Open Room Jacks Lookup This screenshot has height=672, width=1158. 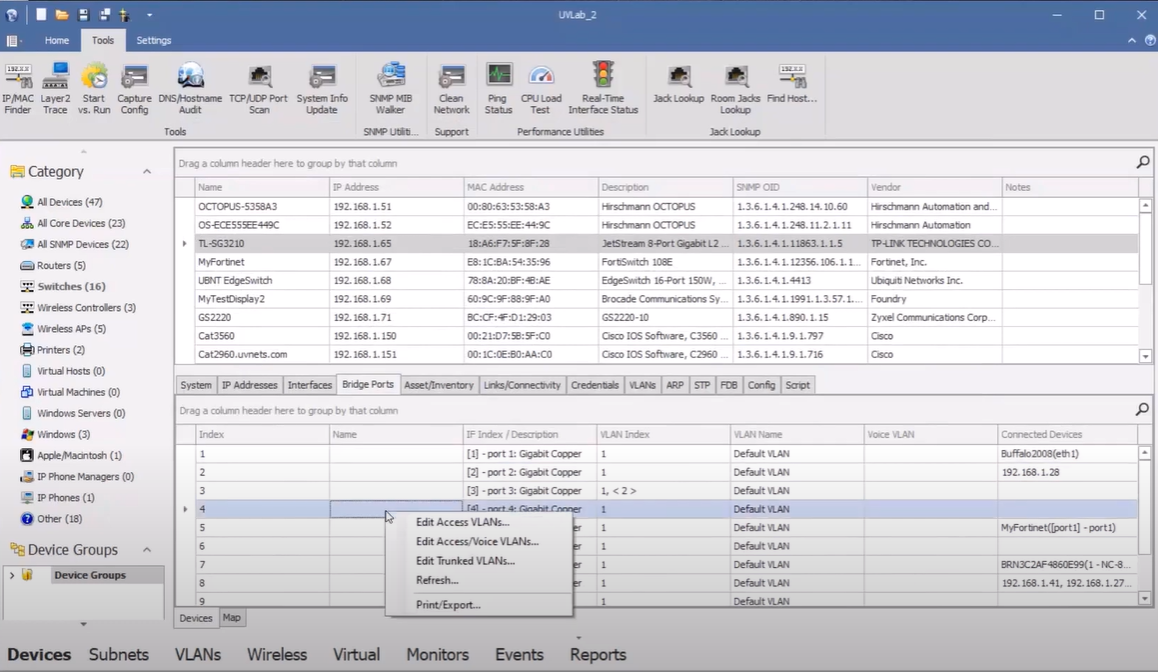coord(735,89)
